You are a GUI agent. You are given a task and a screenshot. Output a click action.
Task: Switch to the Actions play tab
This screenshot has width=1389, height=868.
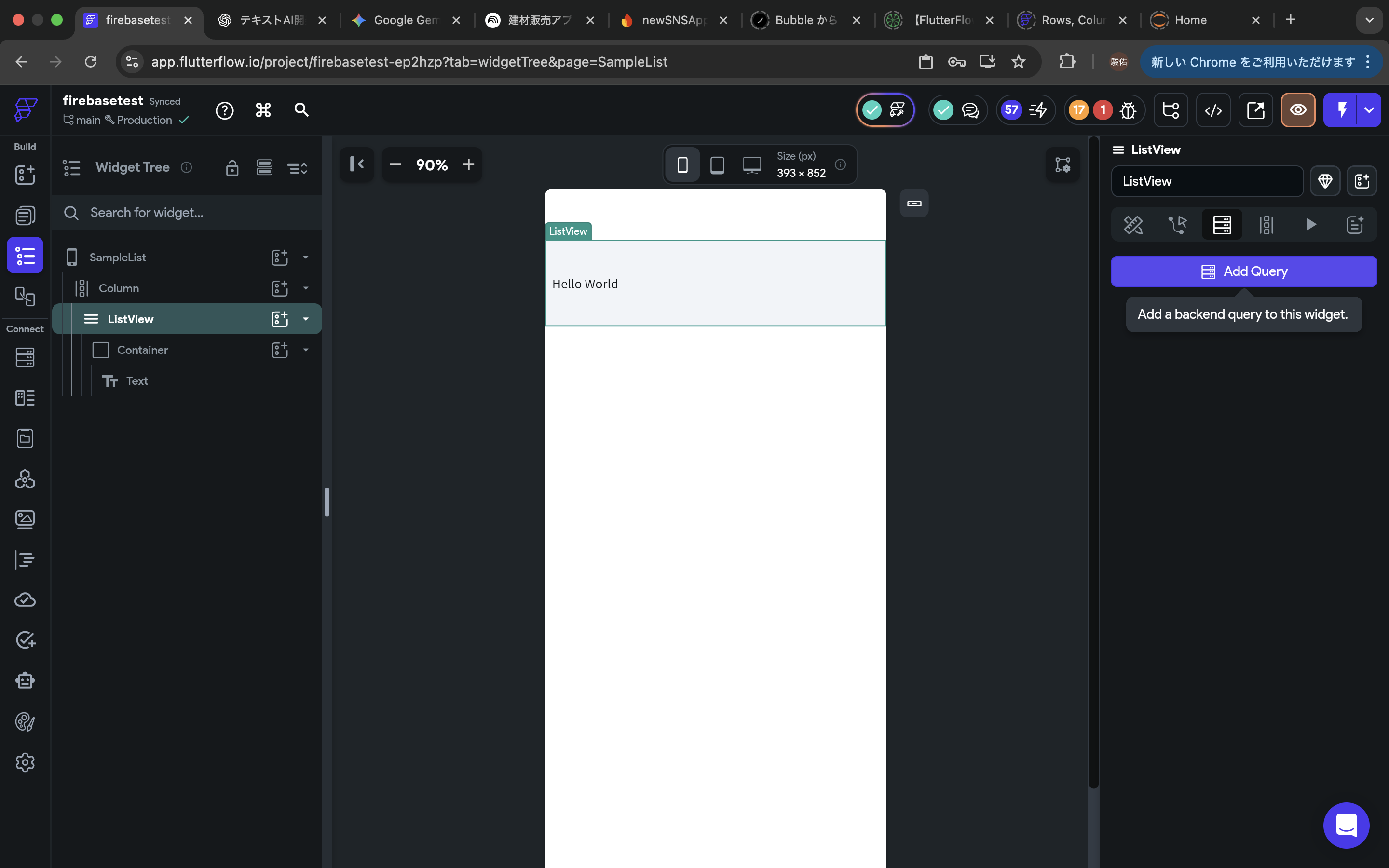coord(1311,224)
